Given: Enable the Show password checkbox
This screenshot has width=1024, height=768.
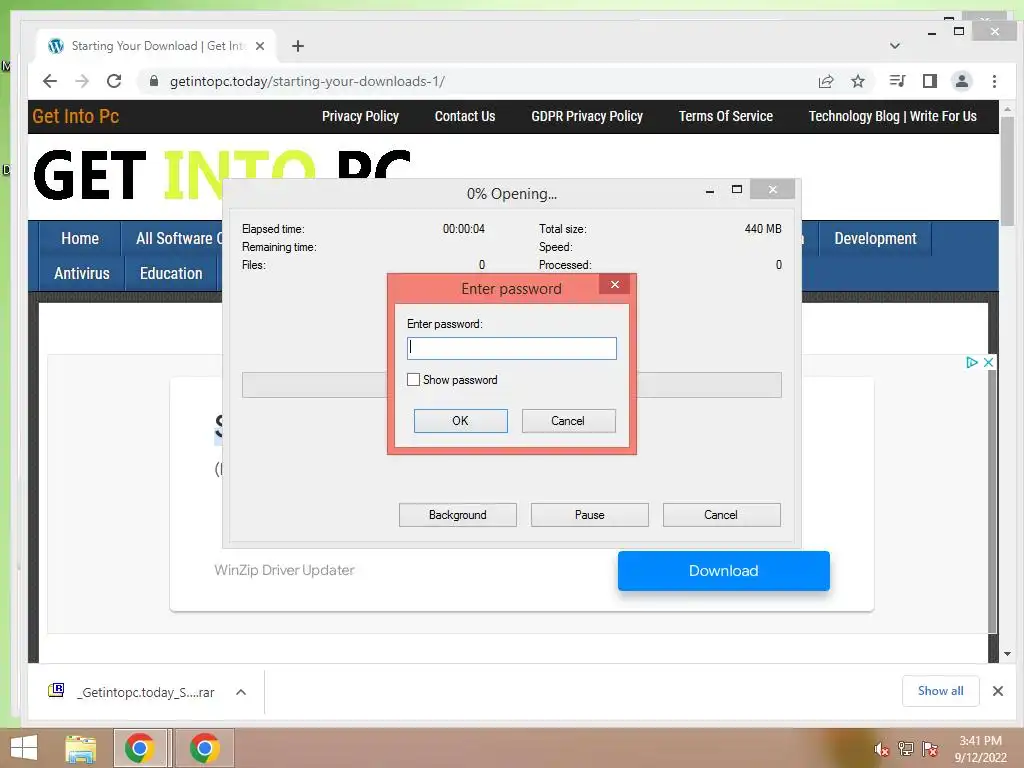Looking at the screenshot, I should point(413,379).
